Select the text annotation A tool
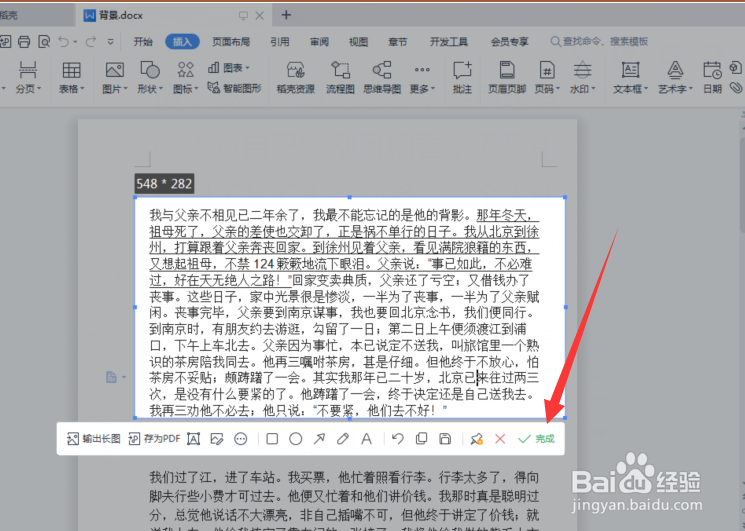Image resolution: width=745 pixels, height=531 pixels. pyautogui.click(x=366, y=439)
